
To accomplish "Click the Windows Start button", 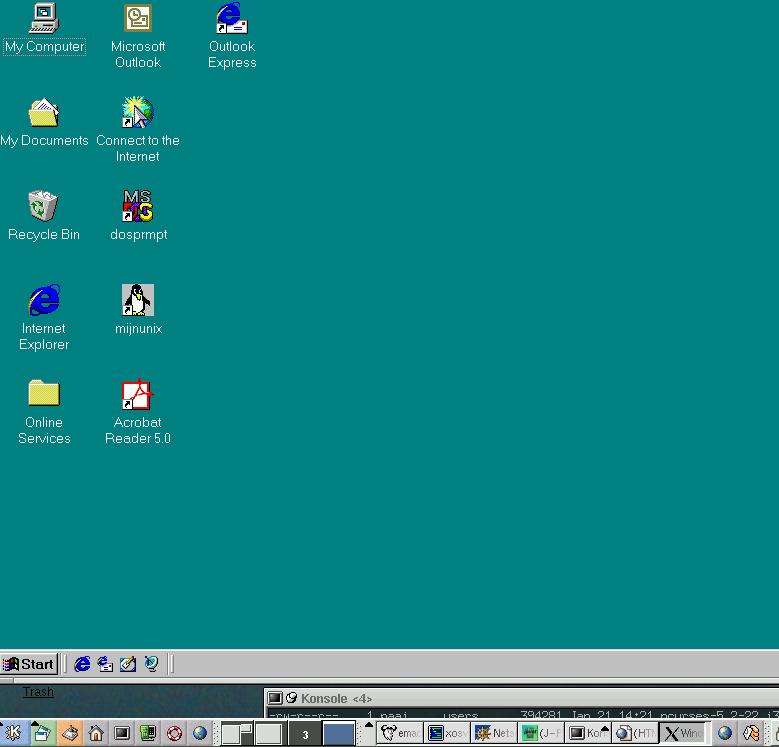I will [29, 664].
